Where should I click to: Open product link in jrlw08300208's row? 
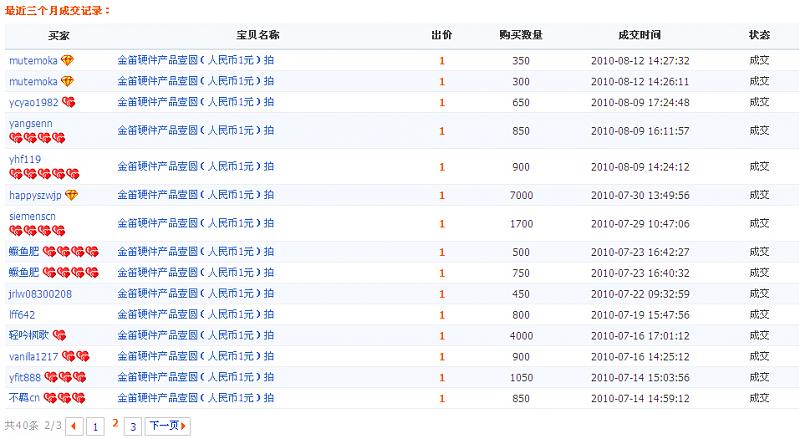(x=196, y=294)
